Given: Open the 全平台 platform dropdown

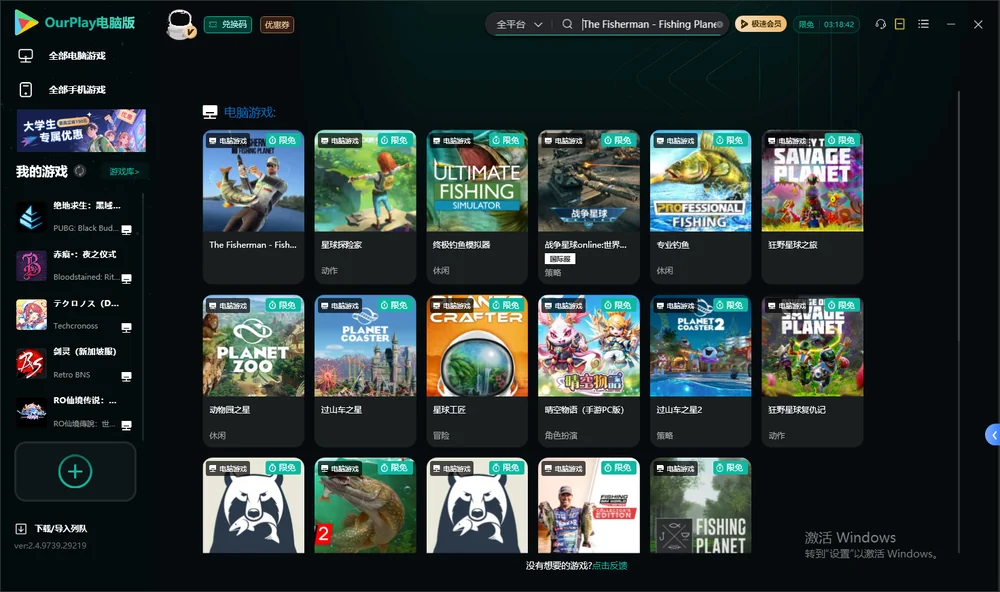Looking at the screenshot, I should click(x=519, y=24).
